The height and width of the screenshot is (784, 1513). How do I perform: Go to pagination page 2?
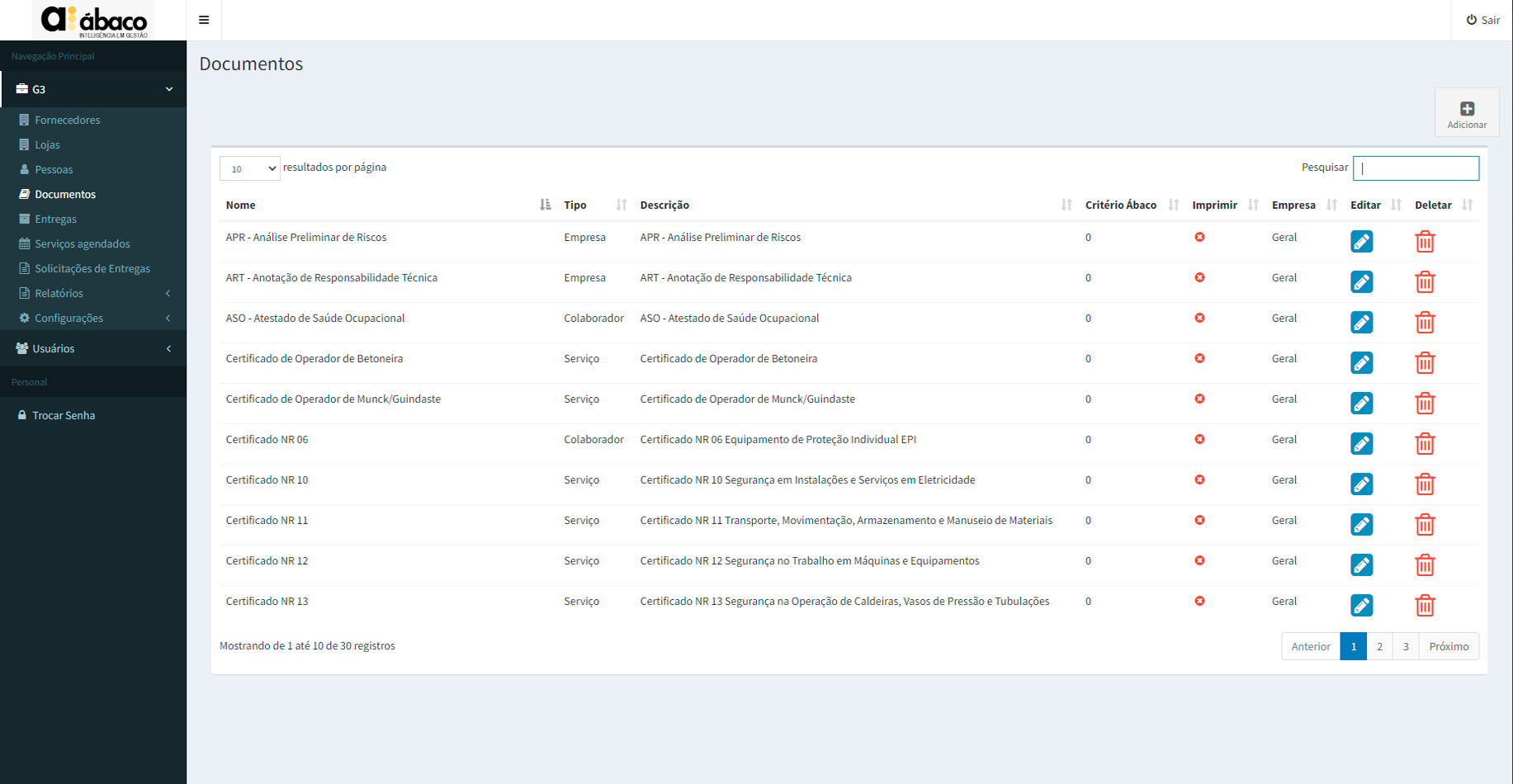click(1379, 646)
